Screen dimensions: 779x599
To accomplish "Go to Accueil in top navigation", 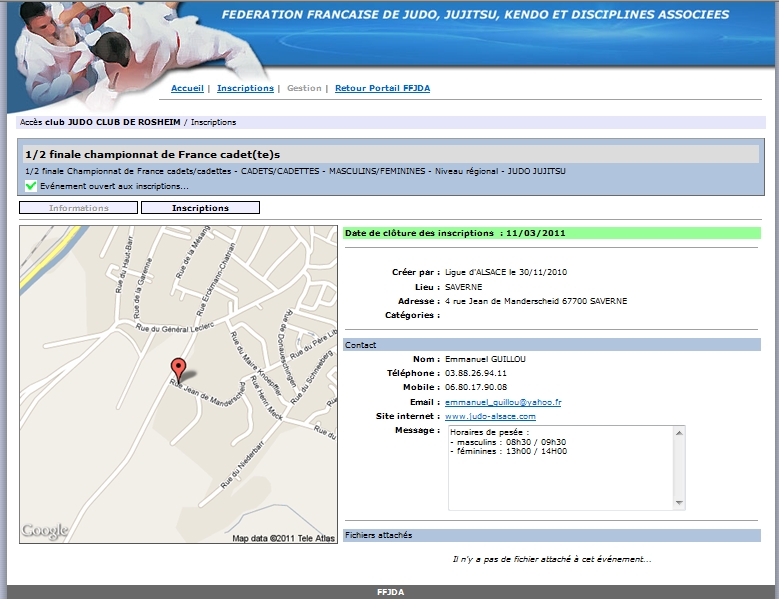I will 187,88.
